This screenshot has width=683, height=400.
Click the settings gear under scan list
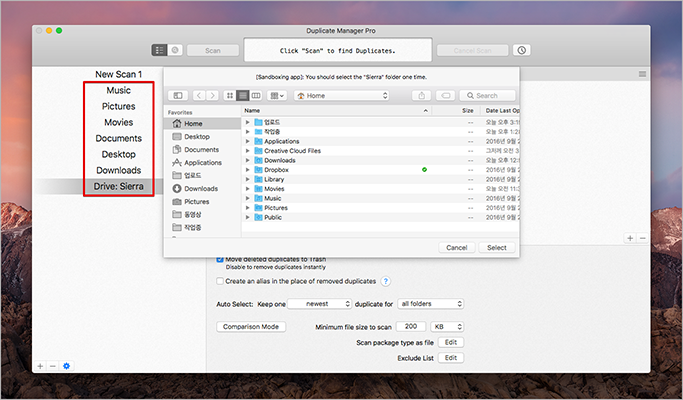coord(66,366)
